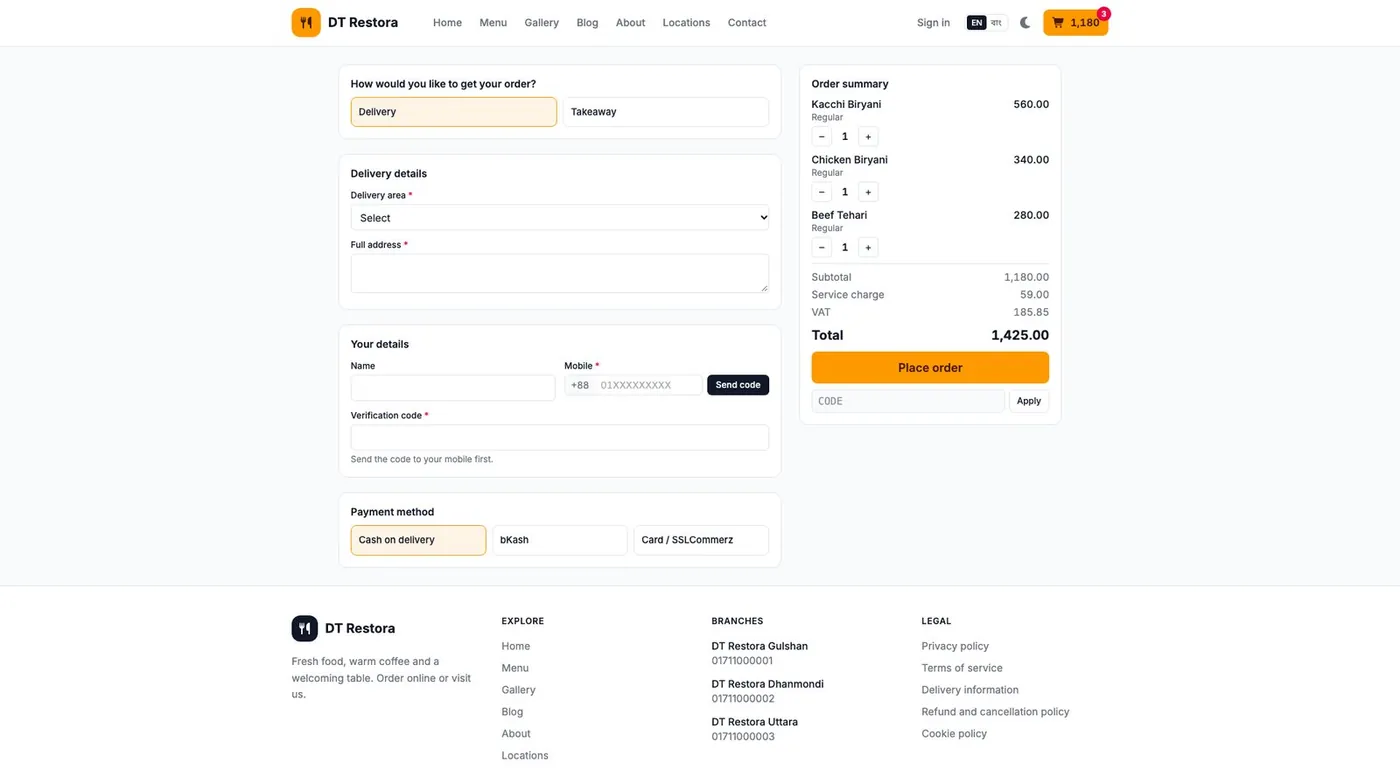Decrease Beef Tehari quantity
This screenshot has height=770, width=1400.
pos(822,247)
